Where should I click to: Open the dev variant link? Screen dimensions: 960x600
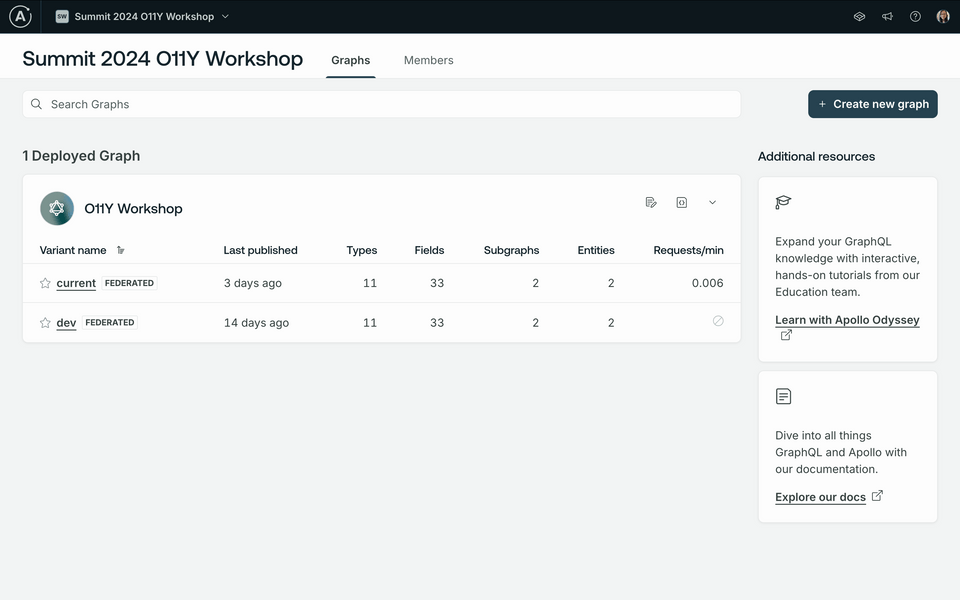(66, 323)
